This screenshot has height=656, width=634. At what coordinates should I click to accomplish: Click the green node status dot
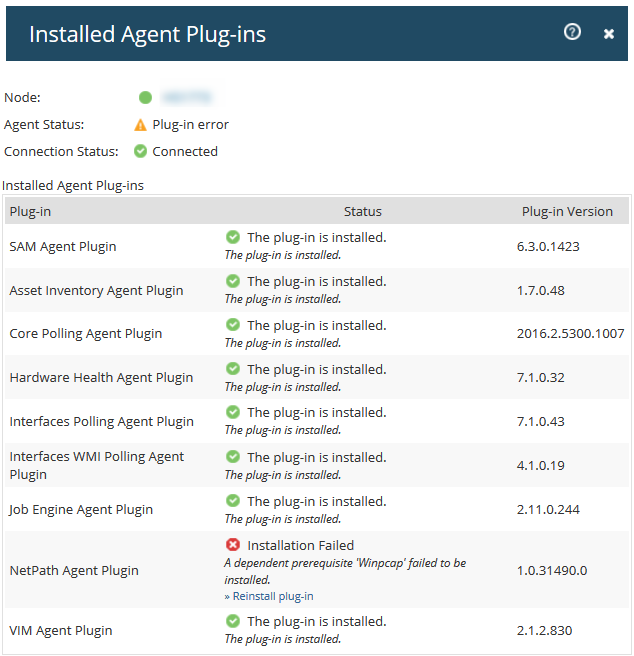145,98
